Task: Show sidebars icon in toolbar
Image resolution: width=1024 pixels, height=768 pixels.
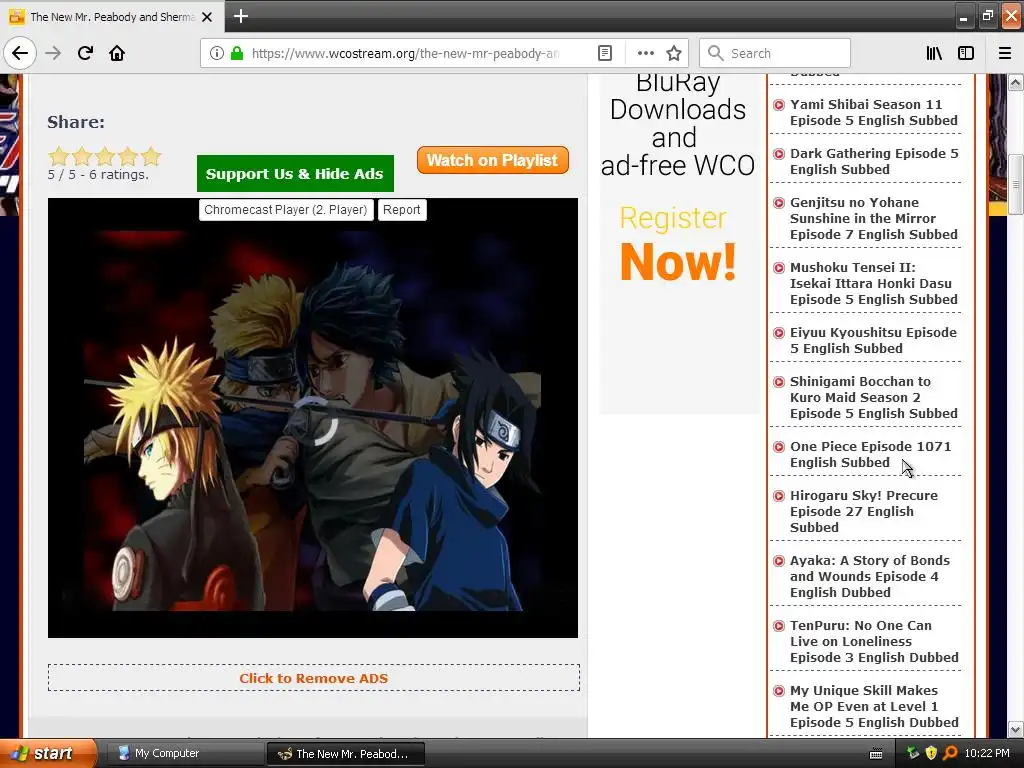Action: pyautogui.click(x=966, y=54)
